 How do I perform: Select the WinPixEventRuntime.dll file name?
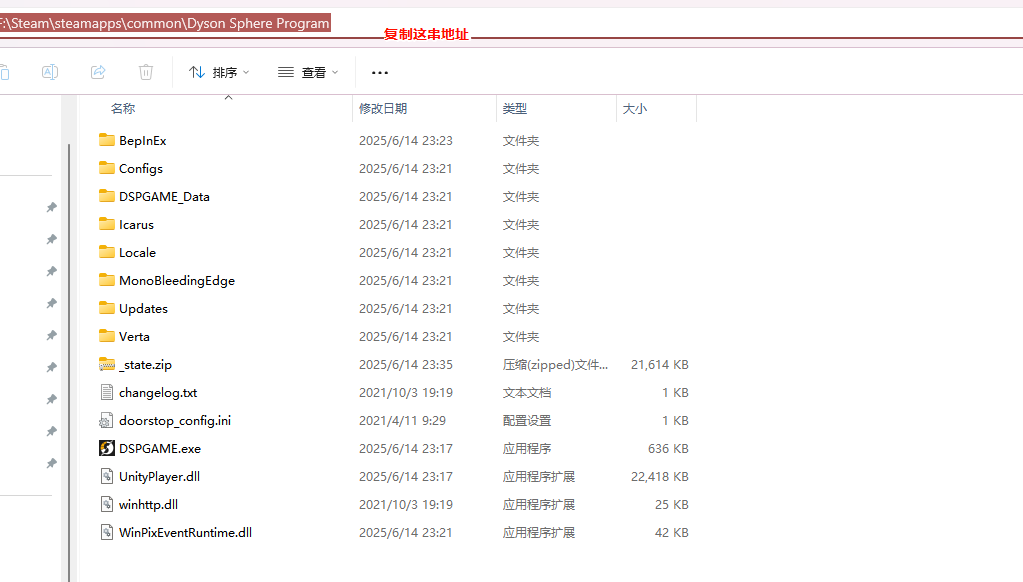pos(185,533)
